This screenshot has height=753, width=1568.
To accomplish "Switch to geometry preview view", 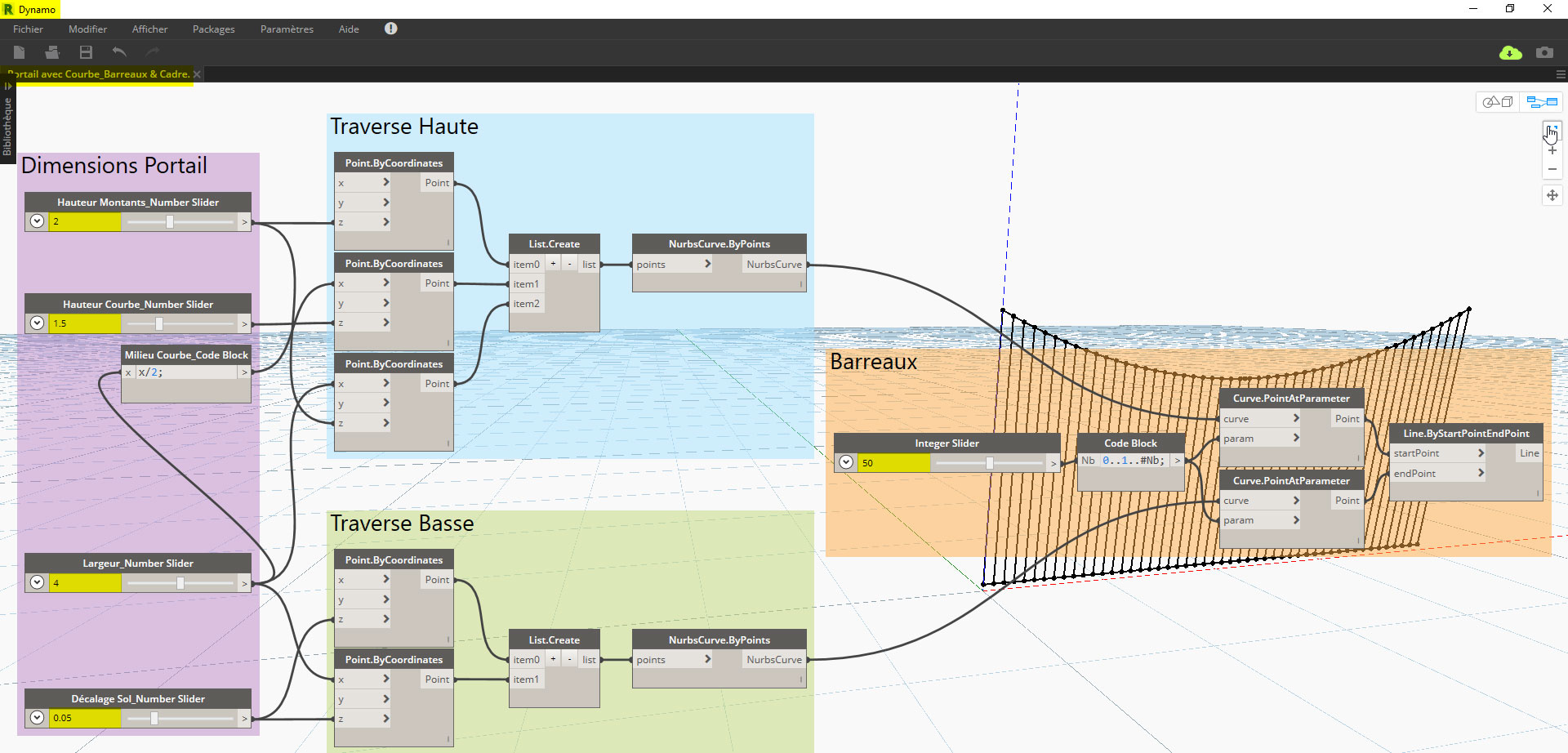I will point(1498,101).
